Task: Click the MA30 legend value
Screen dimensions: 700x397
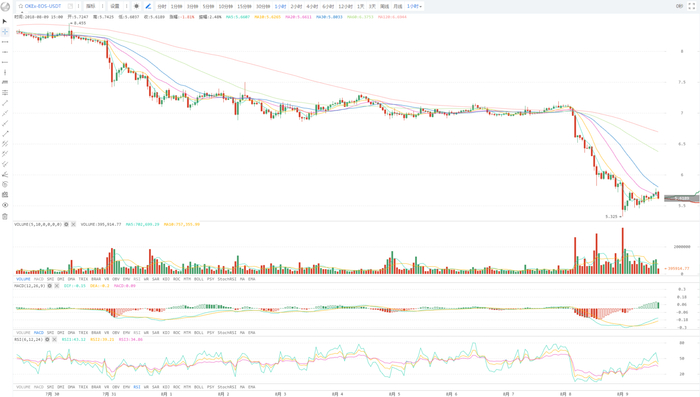Action: (x=329, y=17)
